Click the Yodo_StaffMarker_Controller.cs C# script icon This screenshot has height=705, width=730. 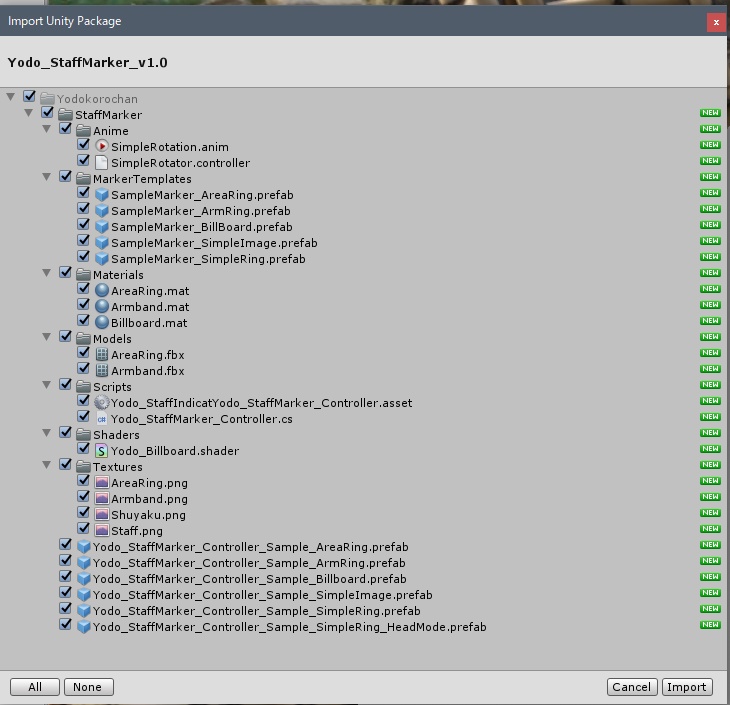coord(101,419)
